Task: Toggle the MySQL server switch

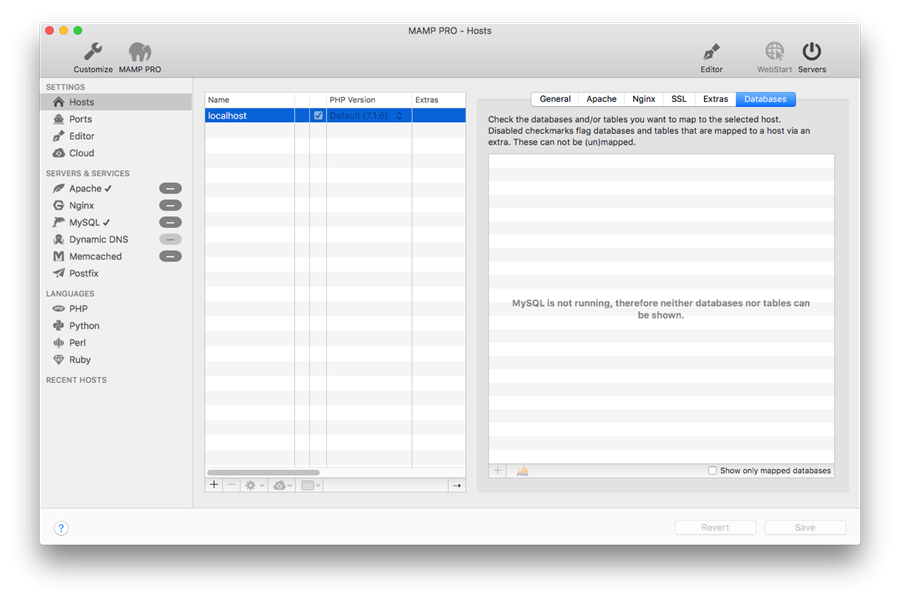Action: point(170,222)
